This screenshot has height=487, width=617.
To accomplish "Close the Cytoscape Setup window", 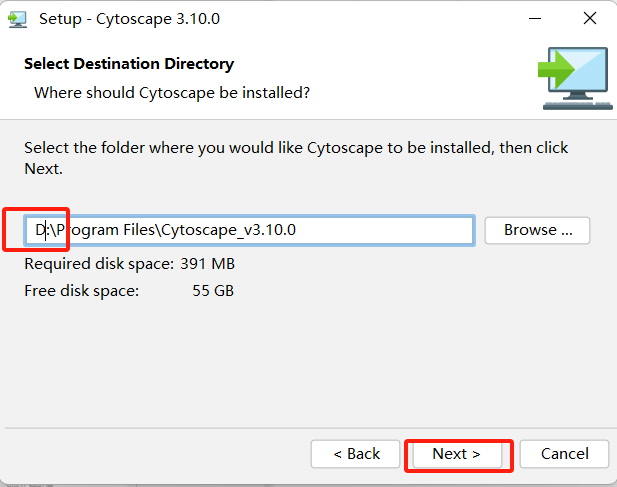I will pos(590,18).
